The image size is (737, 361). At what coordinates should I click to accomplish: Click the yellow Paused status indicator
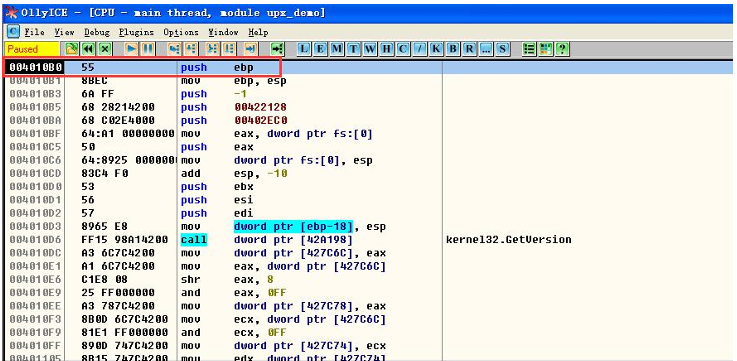pyautogui.click(x=31, y=49)
